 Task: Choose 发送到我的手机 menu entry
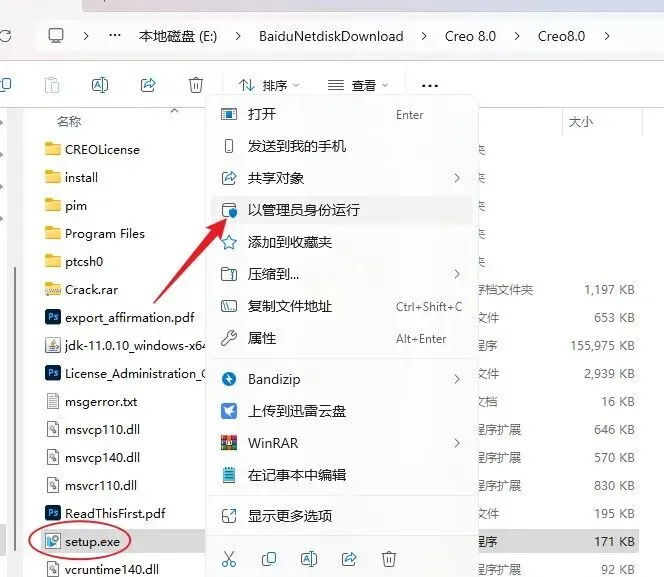point(342,146)
